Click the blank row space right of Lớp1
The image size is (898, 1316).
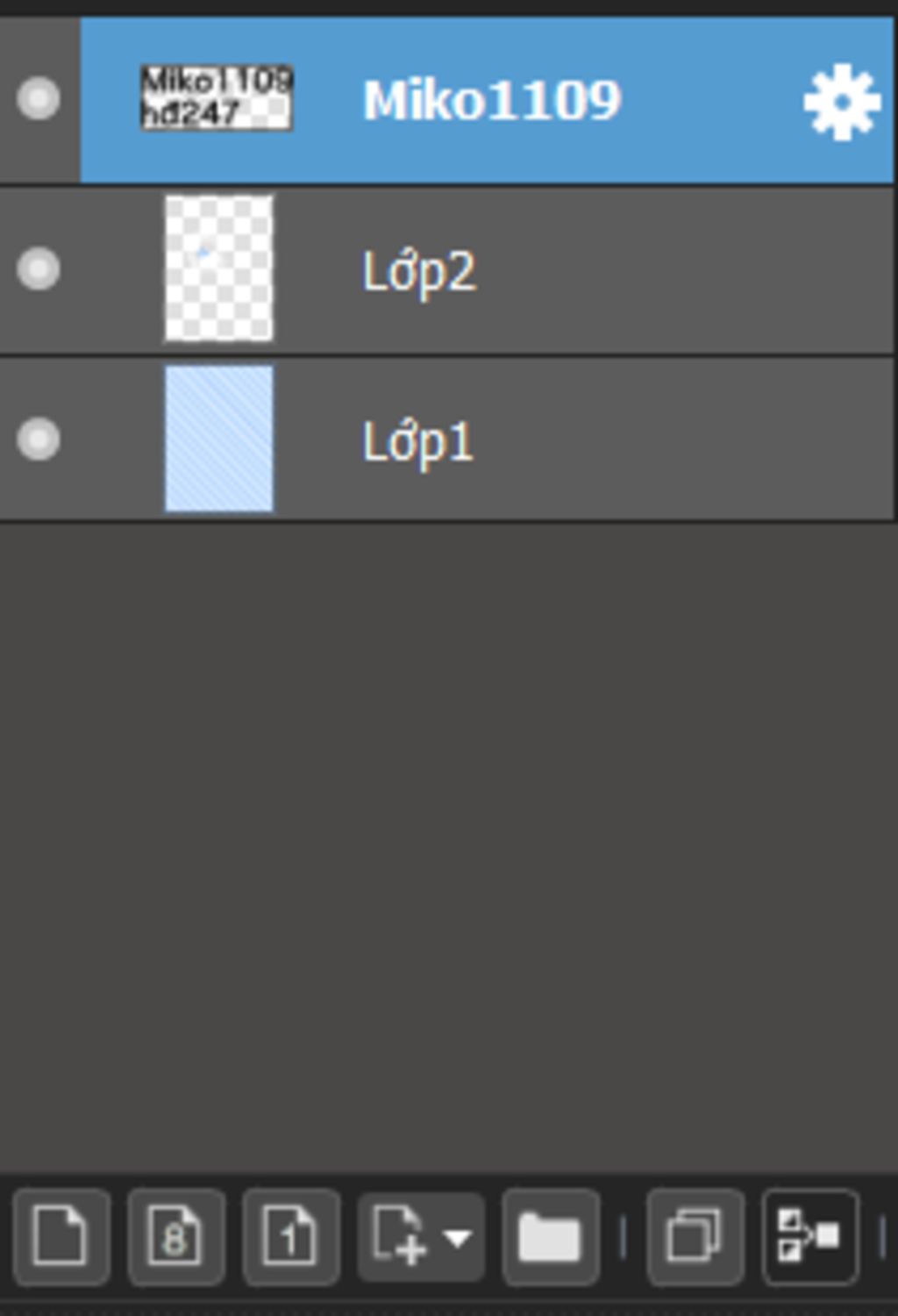tap(684, 439)
